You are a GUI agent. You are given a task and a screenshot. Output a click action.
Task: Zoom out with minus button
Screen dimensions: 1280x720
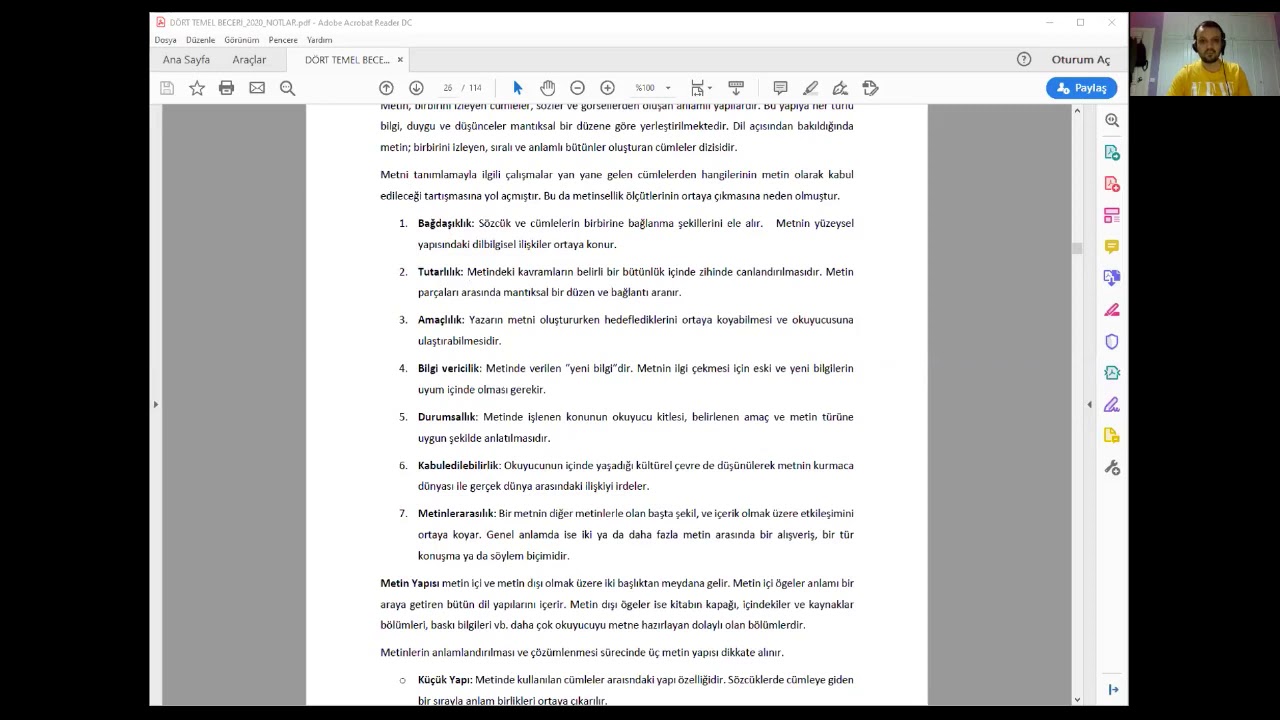(x=577, y=88)
